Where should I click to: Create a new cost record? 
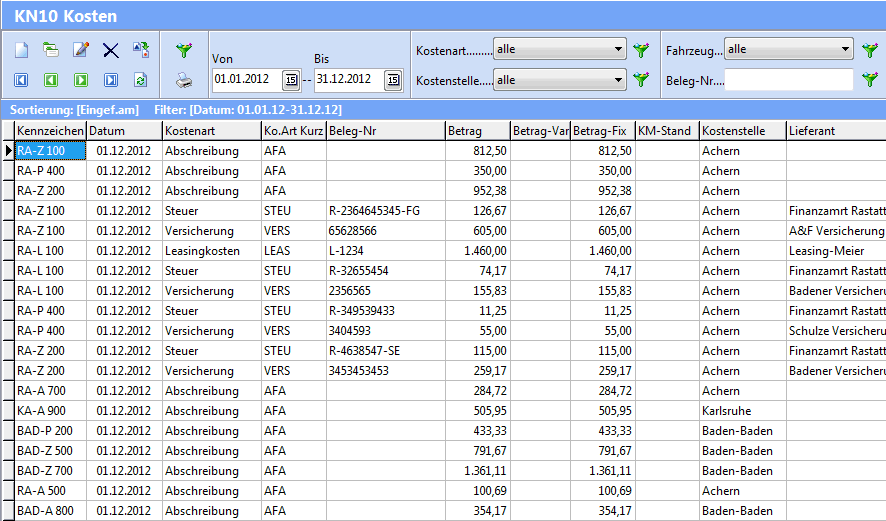(x=21, y=49)
